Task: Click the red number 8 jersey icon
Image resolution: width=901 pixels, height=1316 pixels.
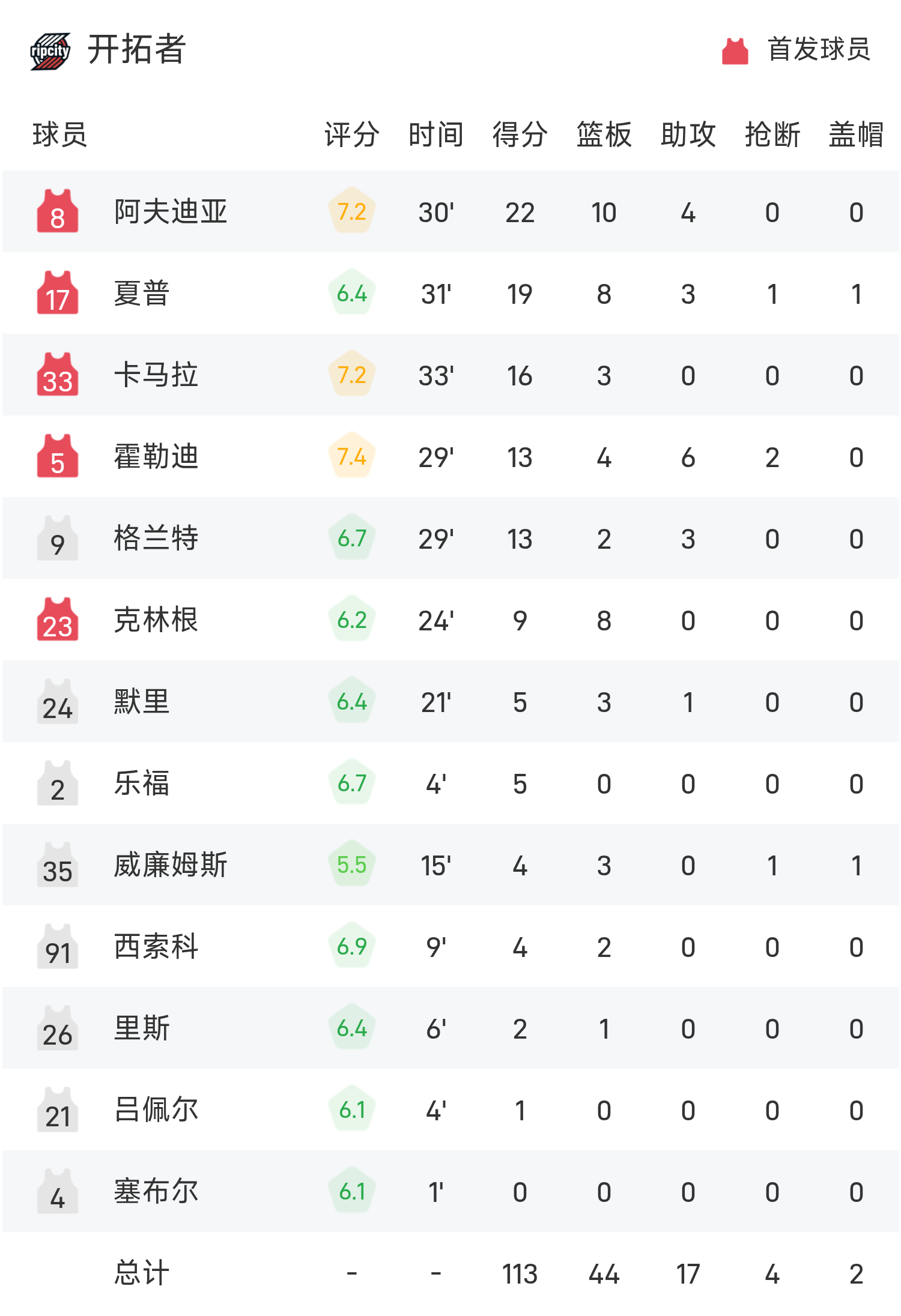Action: coord(58,211)
